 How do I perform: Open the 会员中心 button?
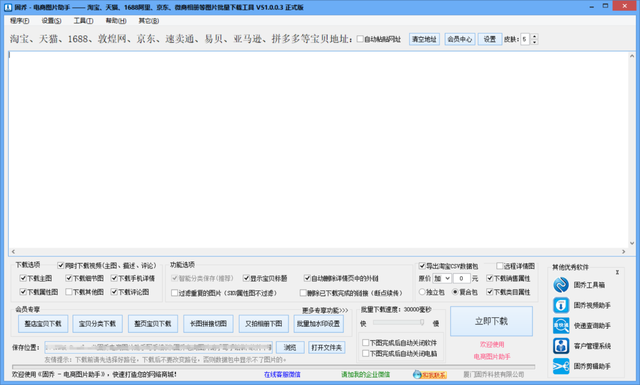point(460,39)
